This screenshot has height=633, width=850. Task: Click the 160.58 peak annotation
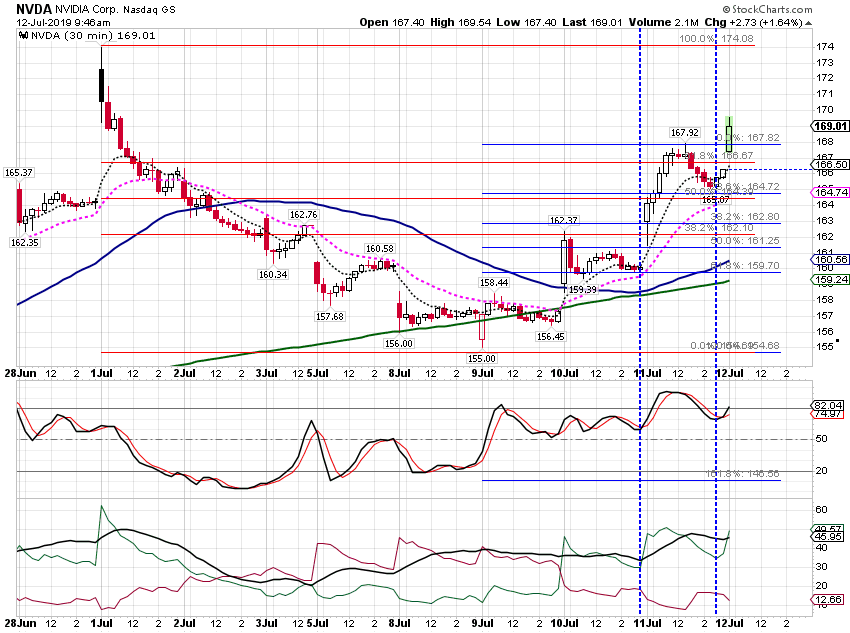[x=379, y=249]
